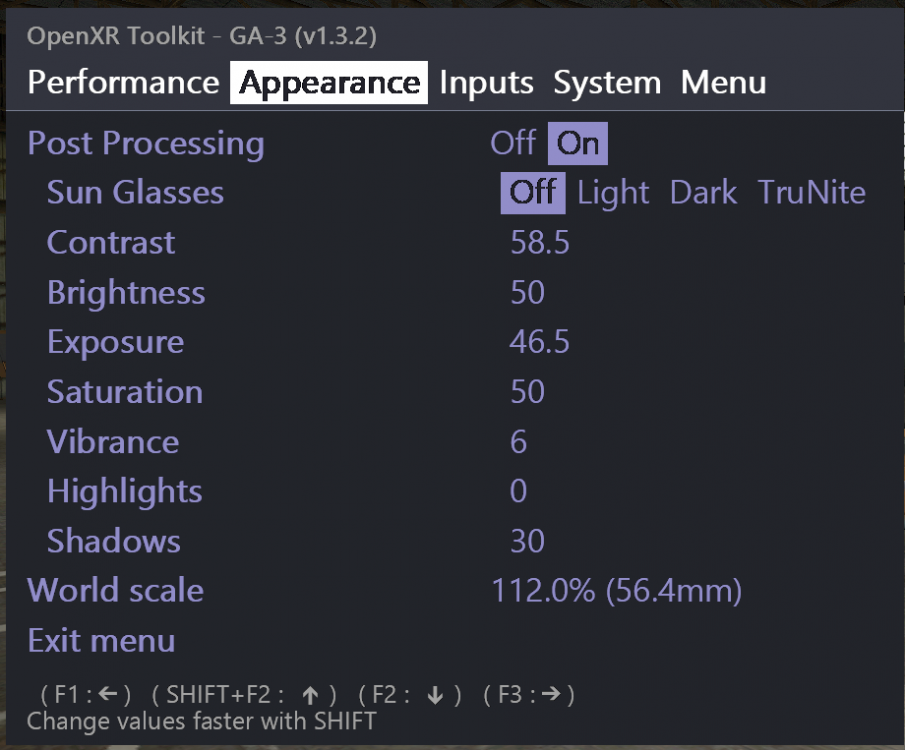The width and height of the screenshot is (905, 750).
Task: Select the Highlights value 0
Action: [518, 491]
